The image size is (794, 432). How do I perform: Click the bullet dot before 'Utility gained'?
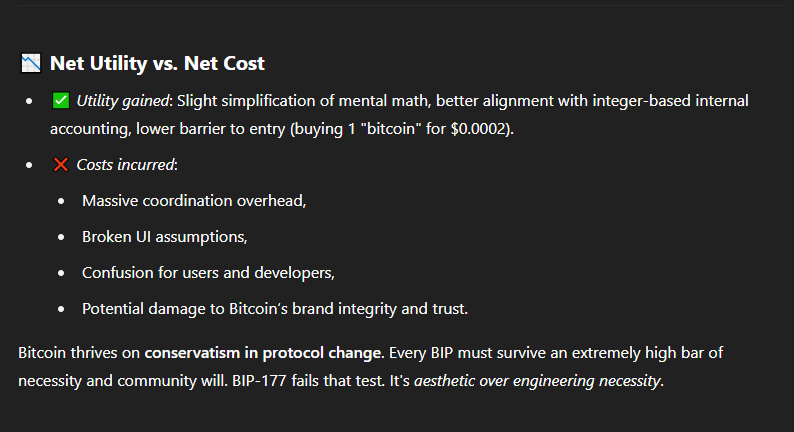(29, 101)
